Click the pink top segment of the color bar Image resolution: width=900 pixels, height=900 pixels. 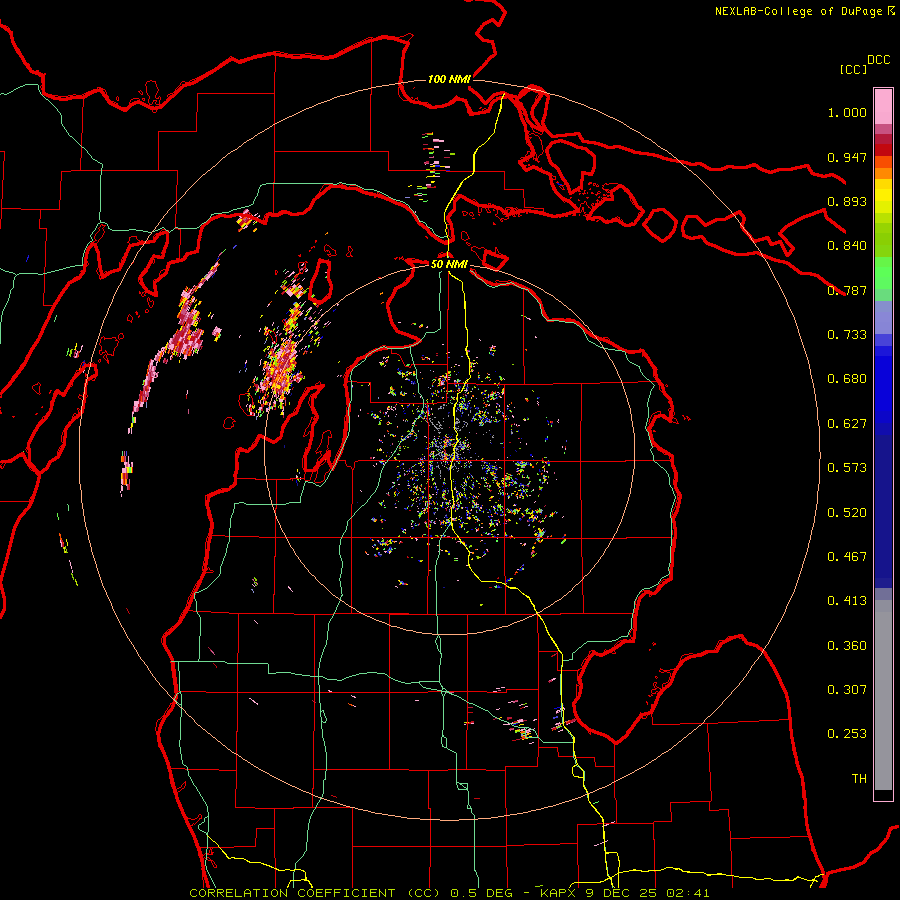pos(883,107)
